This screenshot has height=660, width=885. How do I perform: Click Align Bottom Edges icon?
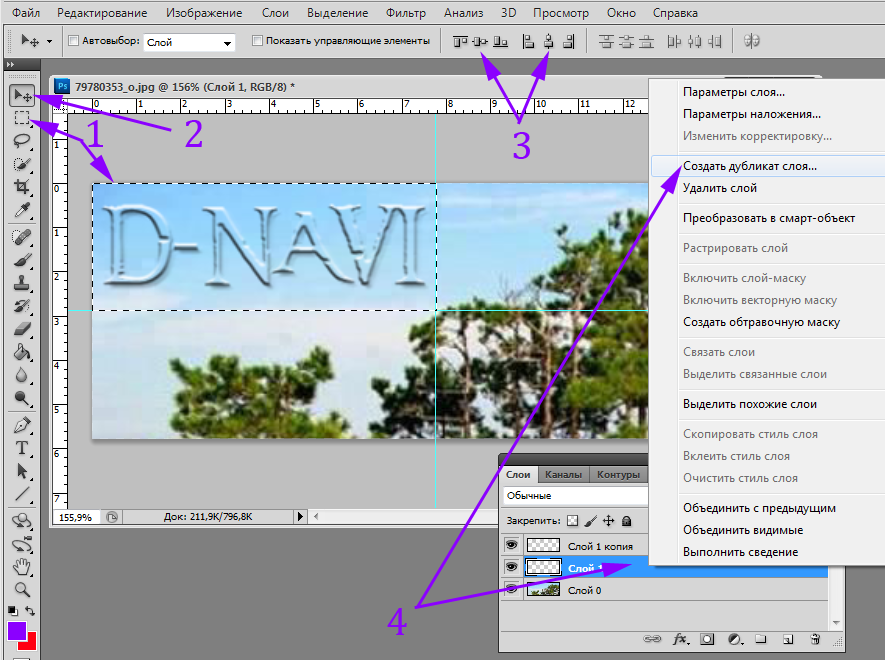[501, 41]
